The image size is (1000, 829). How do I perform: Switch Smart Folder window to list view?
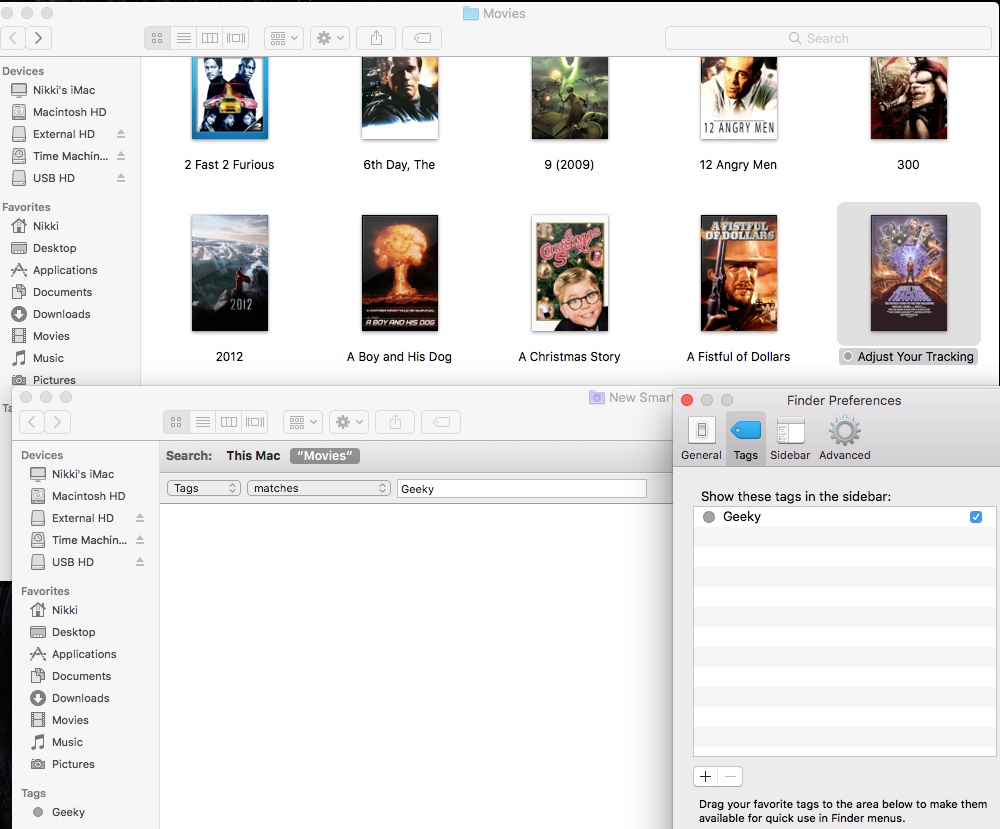203,422
